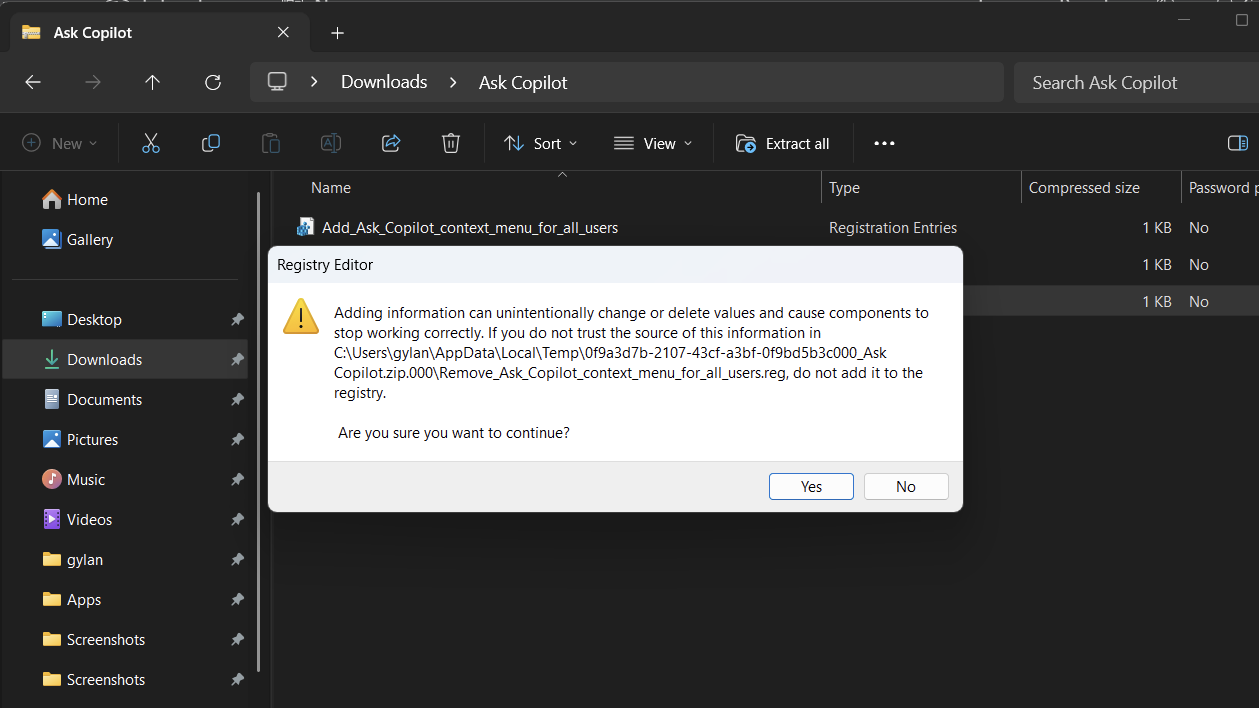1259x708 pixels.
Task: Open the View dropdown menu
Action: (x=653, y=143)
